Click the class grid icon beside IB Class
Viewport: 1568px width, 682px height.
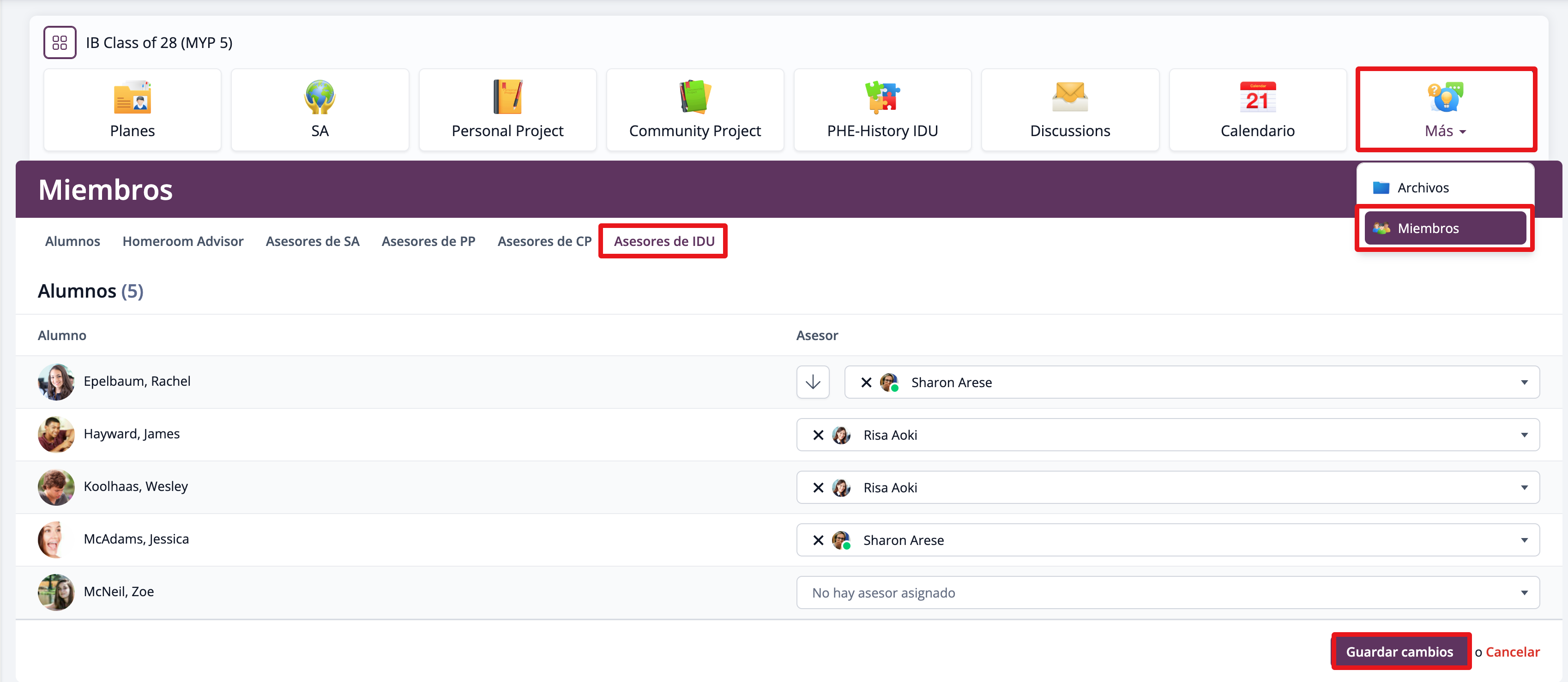pos(60,42)
